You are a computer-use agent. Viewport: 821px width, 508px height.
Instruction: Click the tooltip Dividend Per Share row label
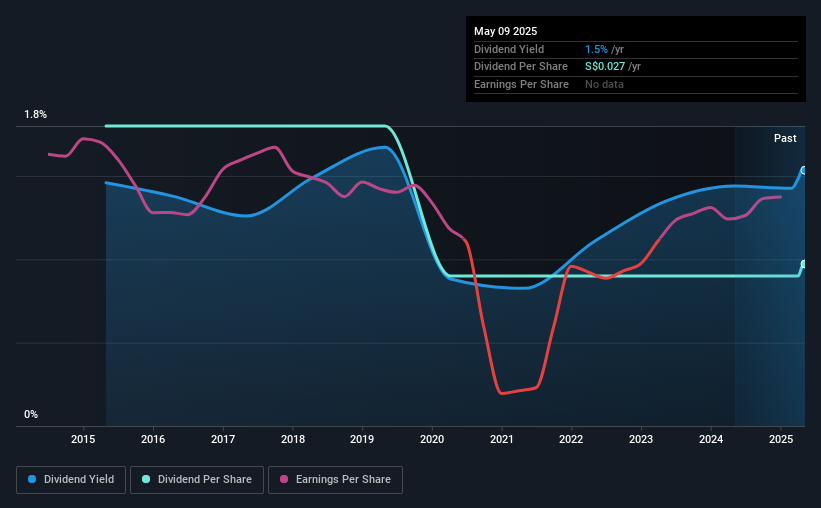point(520,67)
